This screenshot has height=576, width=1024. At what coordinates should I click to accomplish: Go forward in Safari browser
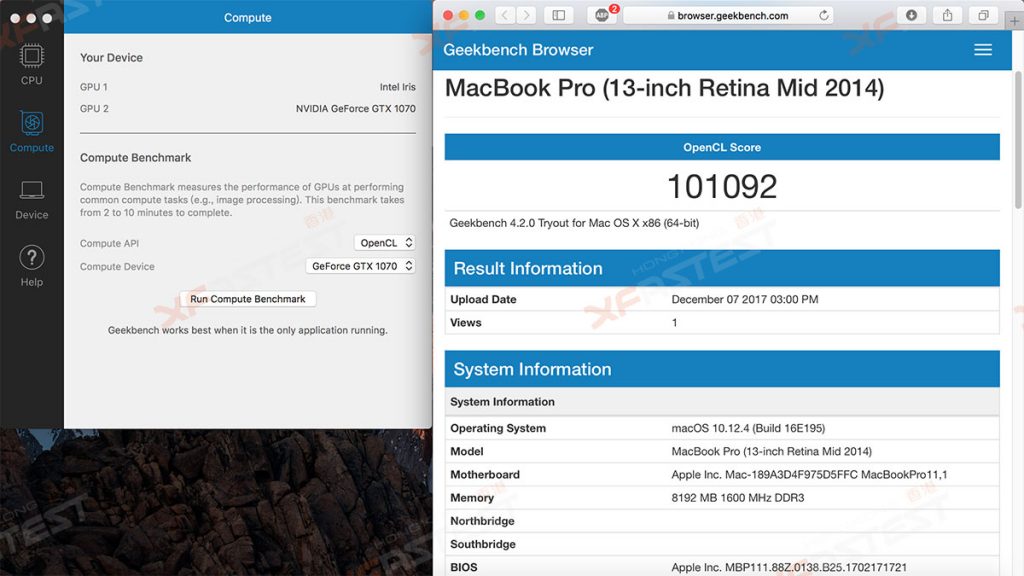[x=526, y=15]
